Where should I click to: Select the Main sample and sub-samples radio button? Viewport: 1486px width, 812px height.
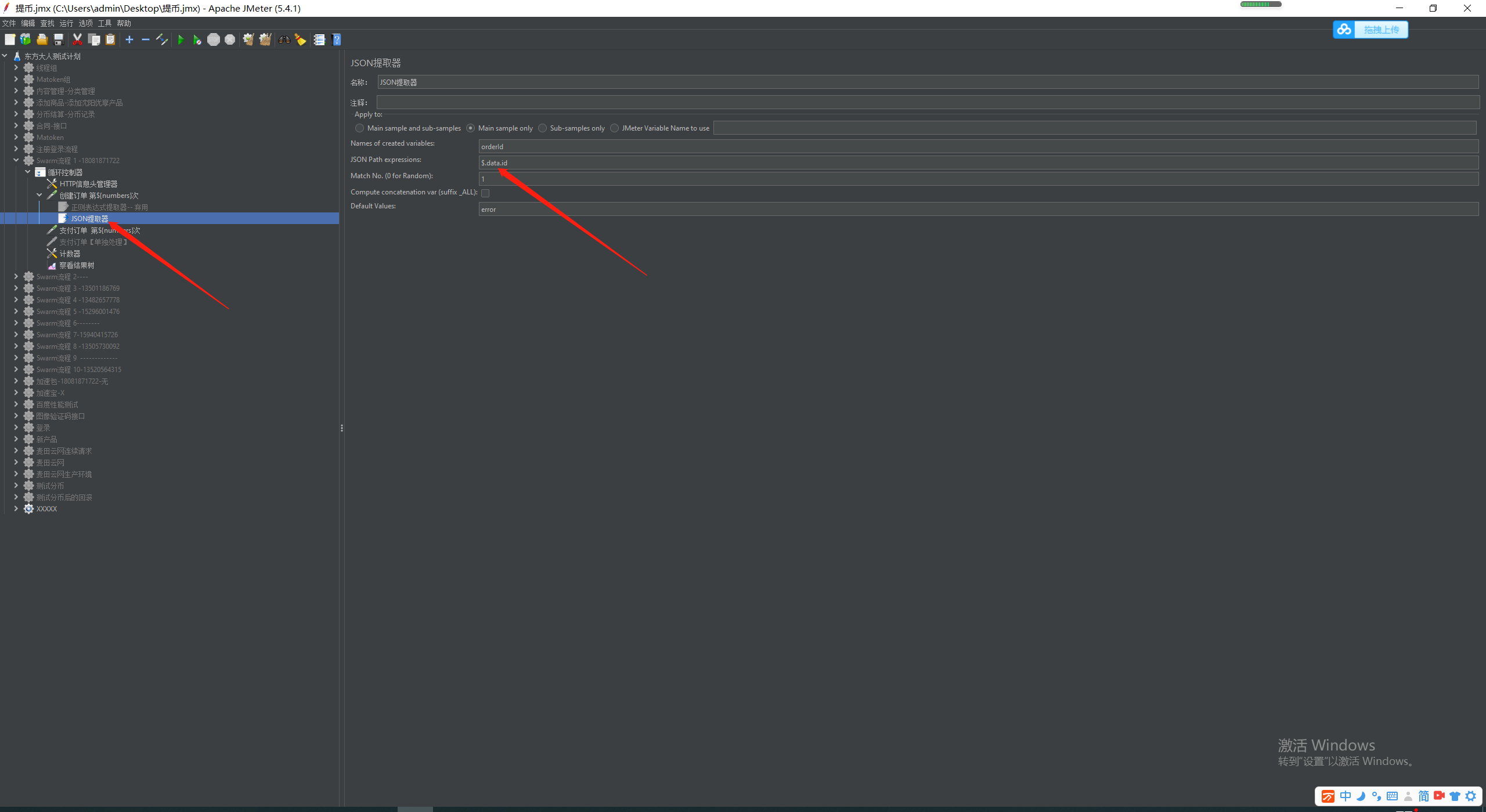(360, 128)
